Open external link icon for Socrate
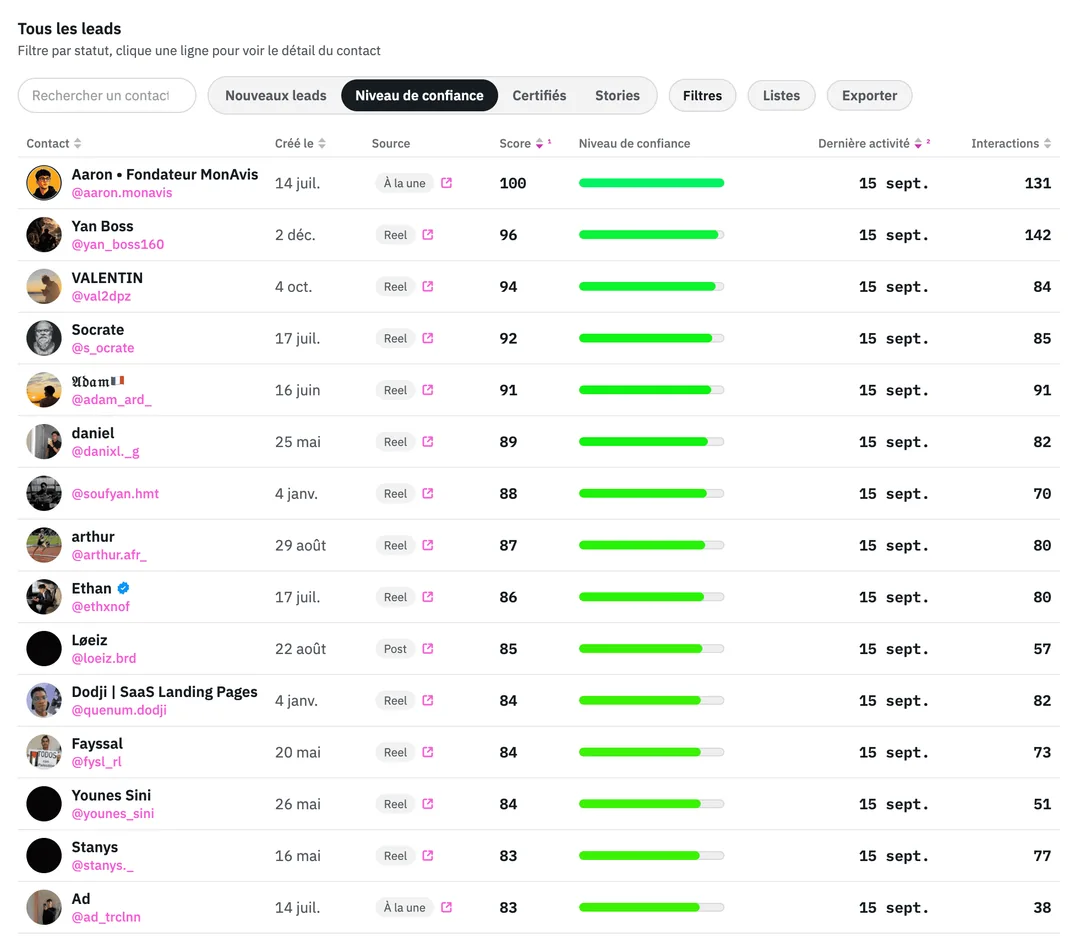Screen dimensions: 1080x936 [428, 338]
